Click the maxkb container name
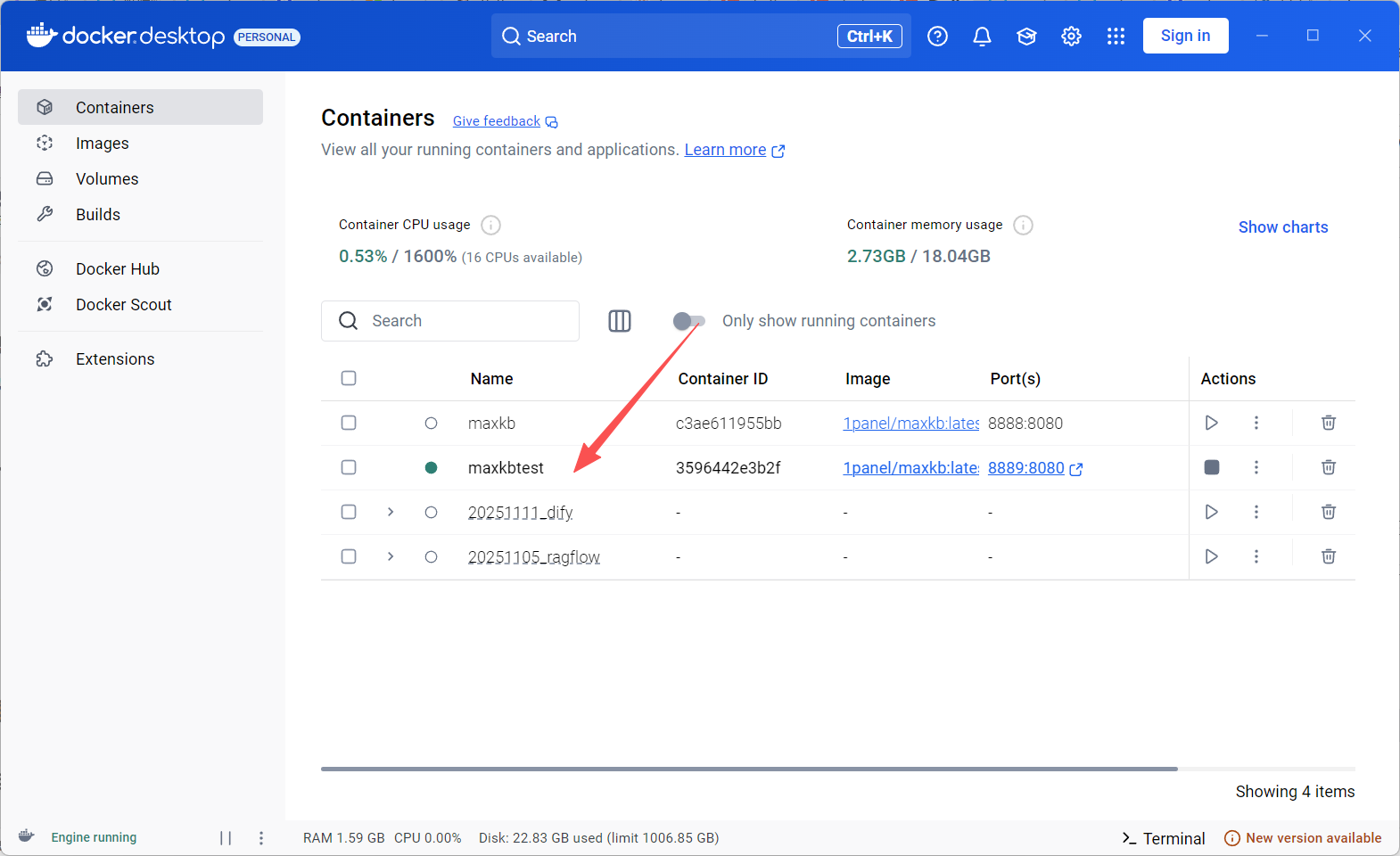Image resolution: width=1400 pixels, height=856 pixels. pos(491,424)
